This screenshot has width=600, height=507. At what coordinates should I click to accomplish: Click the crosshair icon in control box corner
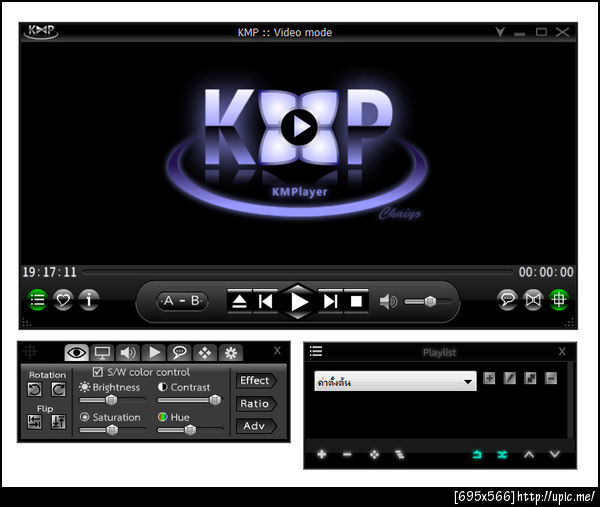(30, 351)
